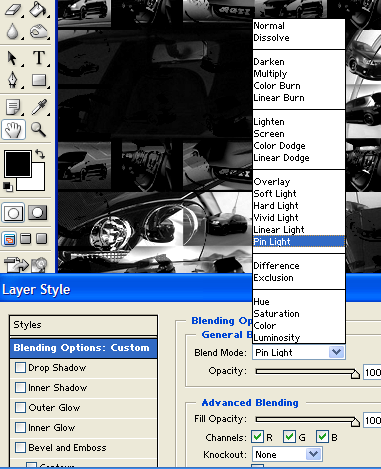Choose Exclusion blend mode
381x469 pixels.
(299, 278)
